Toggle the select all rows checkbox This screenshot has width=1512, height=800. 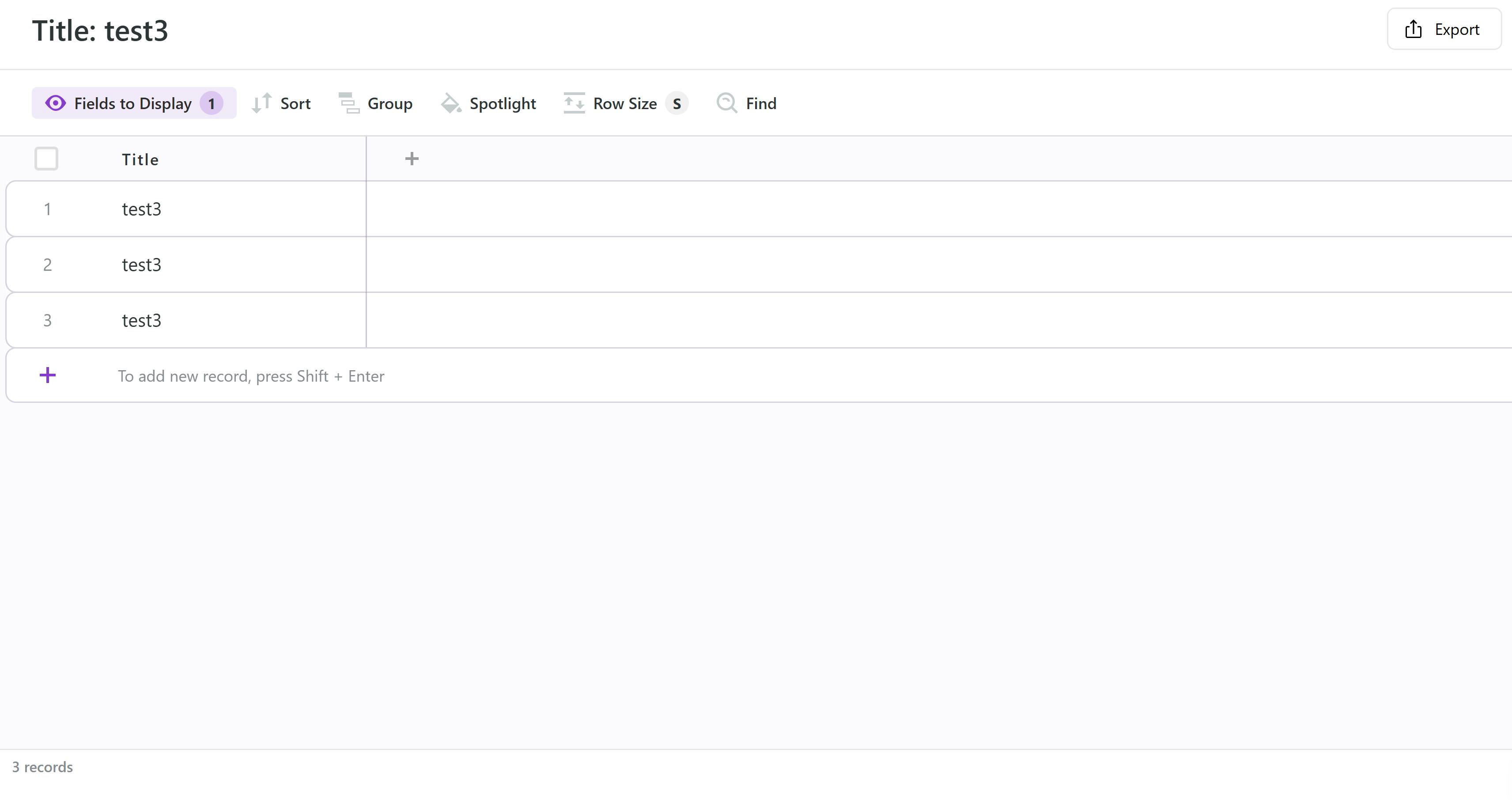[46, 159]
